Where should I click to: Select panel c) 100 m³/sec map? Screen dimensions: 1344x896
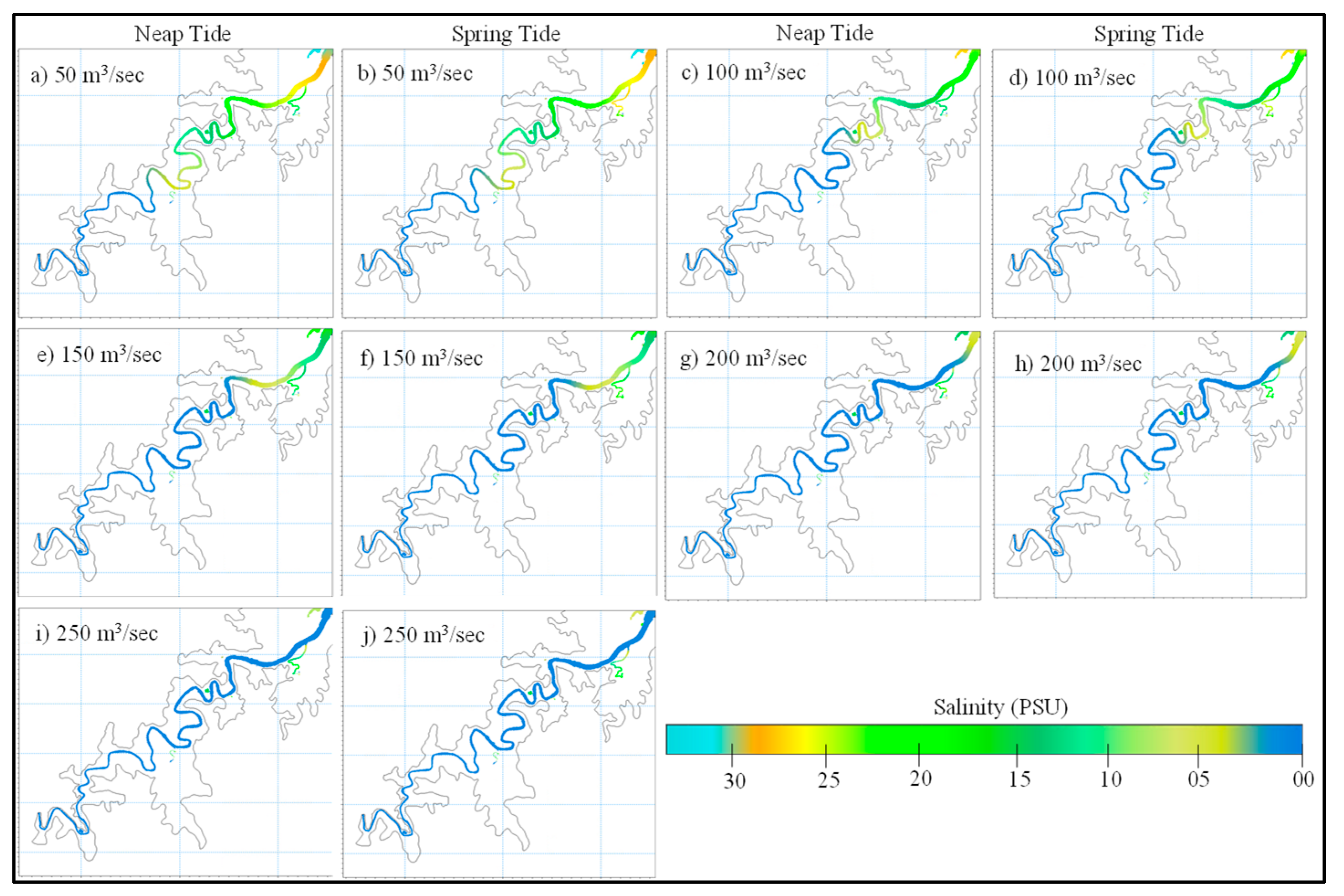[823, 183]
